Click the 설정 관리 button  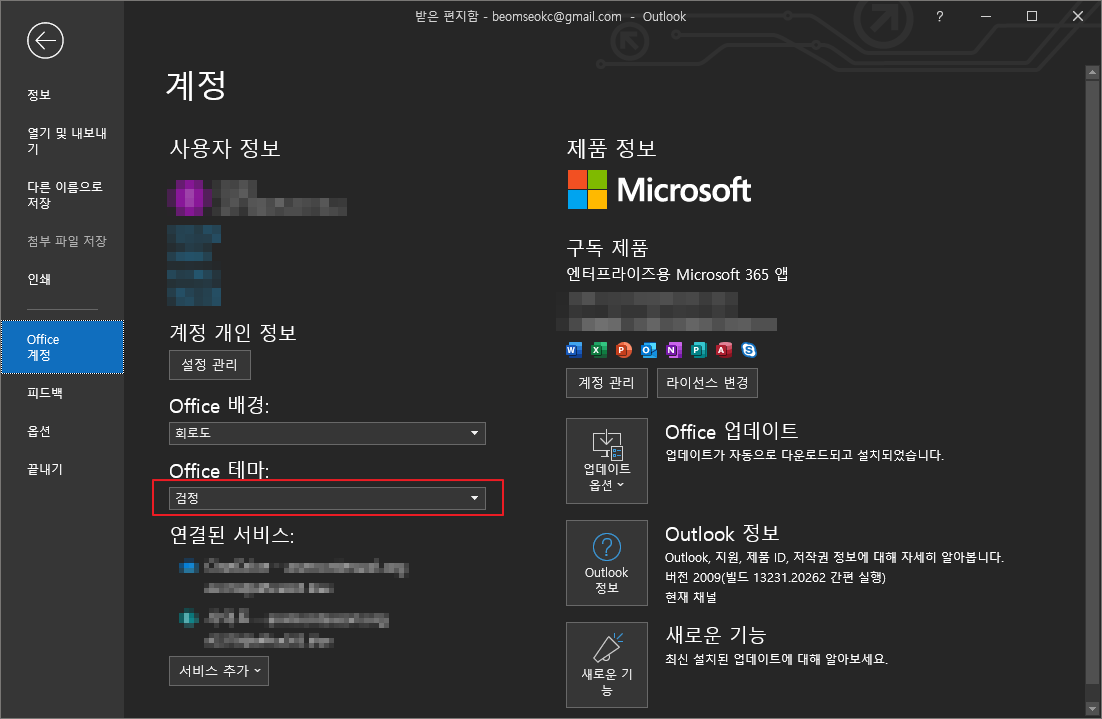(209, 365)
